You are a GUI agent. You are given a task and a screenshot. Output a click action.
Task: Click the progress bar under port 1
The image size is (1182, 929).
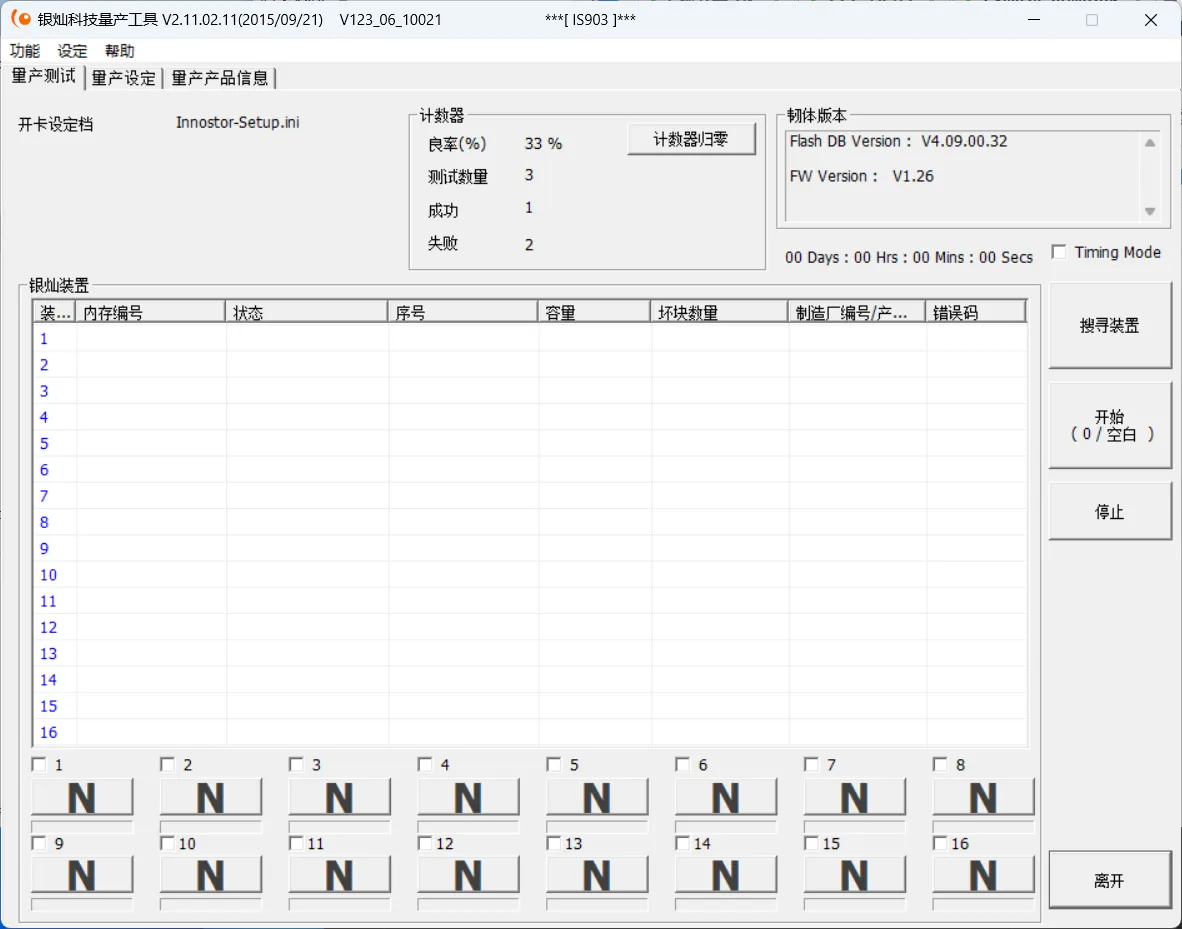tap(82, 826)
